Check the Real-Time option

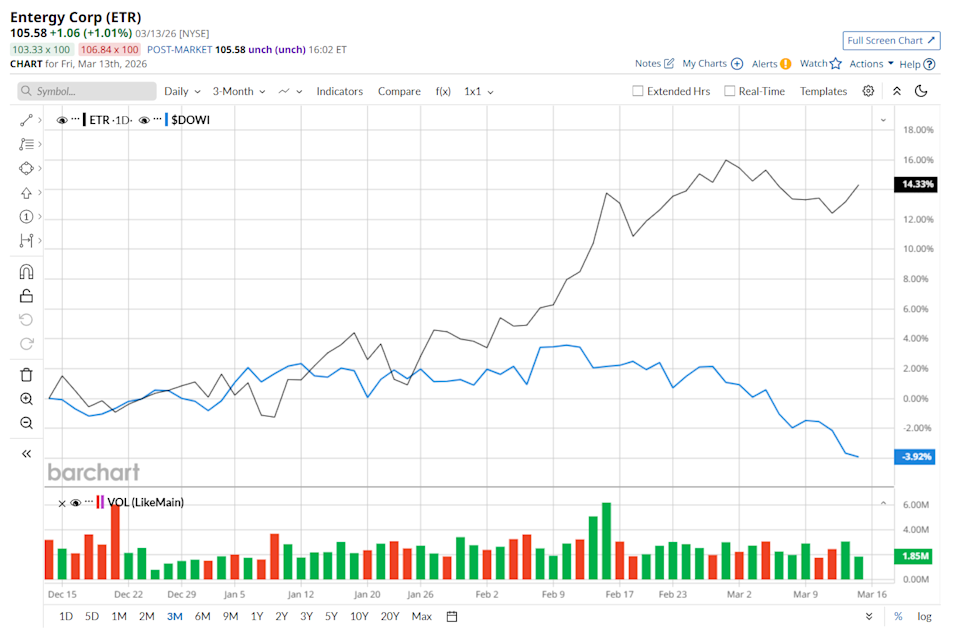tap(730, 91)
